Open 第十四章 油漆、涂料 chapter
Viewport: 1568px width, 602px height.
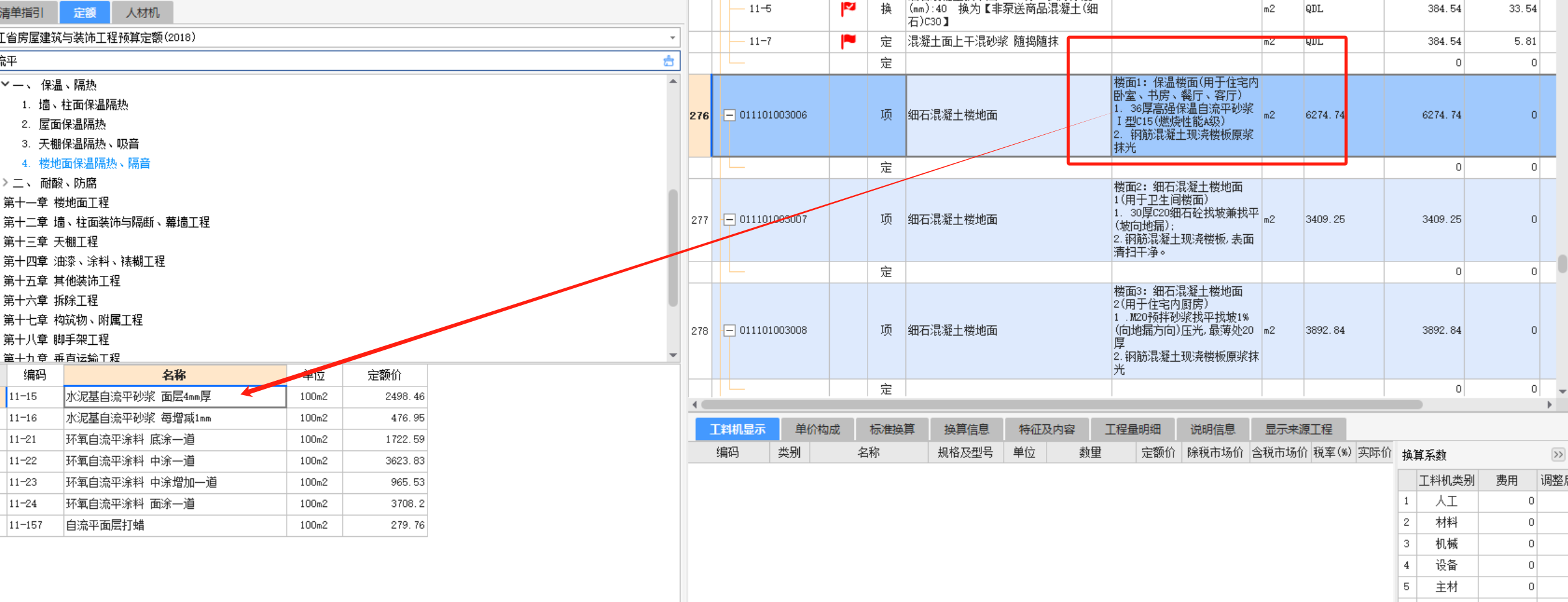pyautogui.click(x=84, y=261)
